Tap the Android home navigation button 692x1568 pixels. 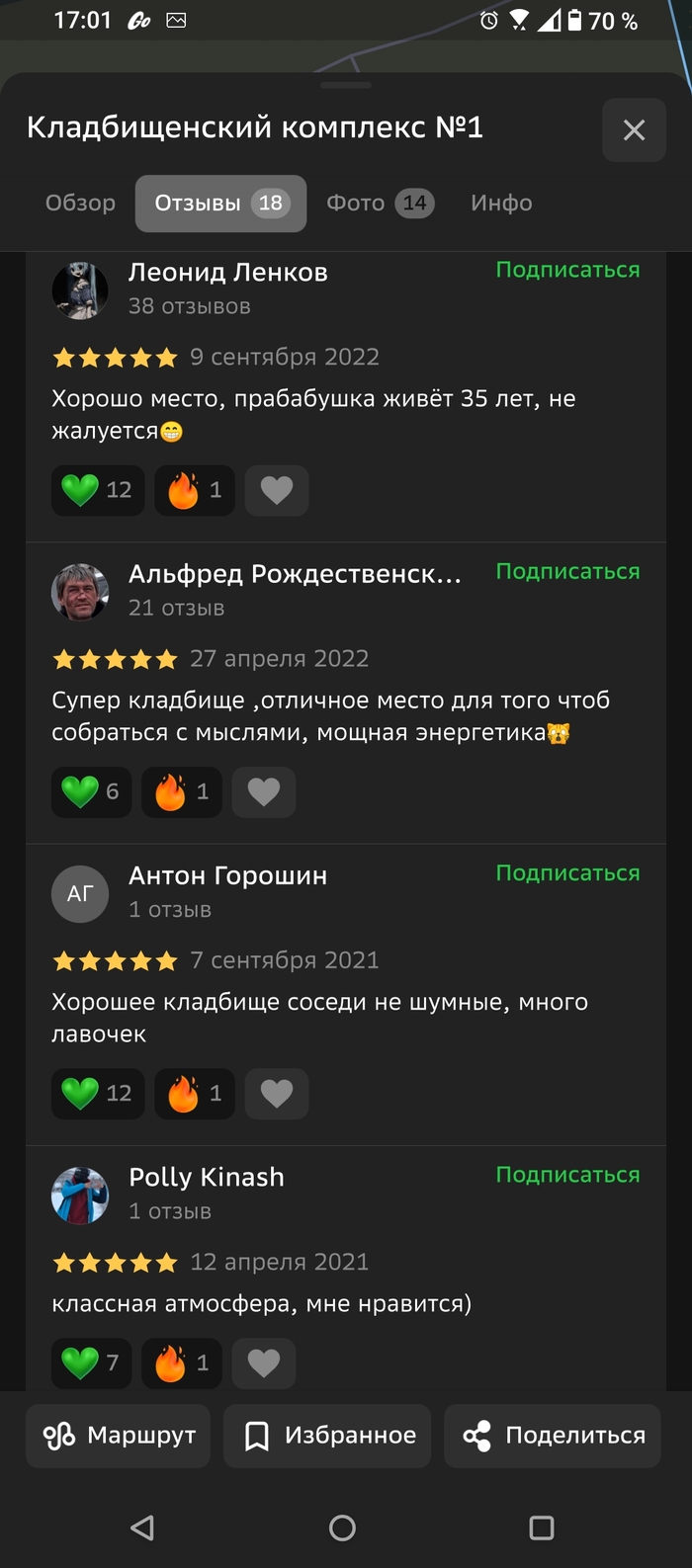[x=343, y=1527]
